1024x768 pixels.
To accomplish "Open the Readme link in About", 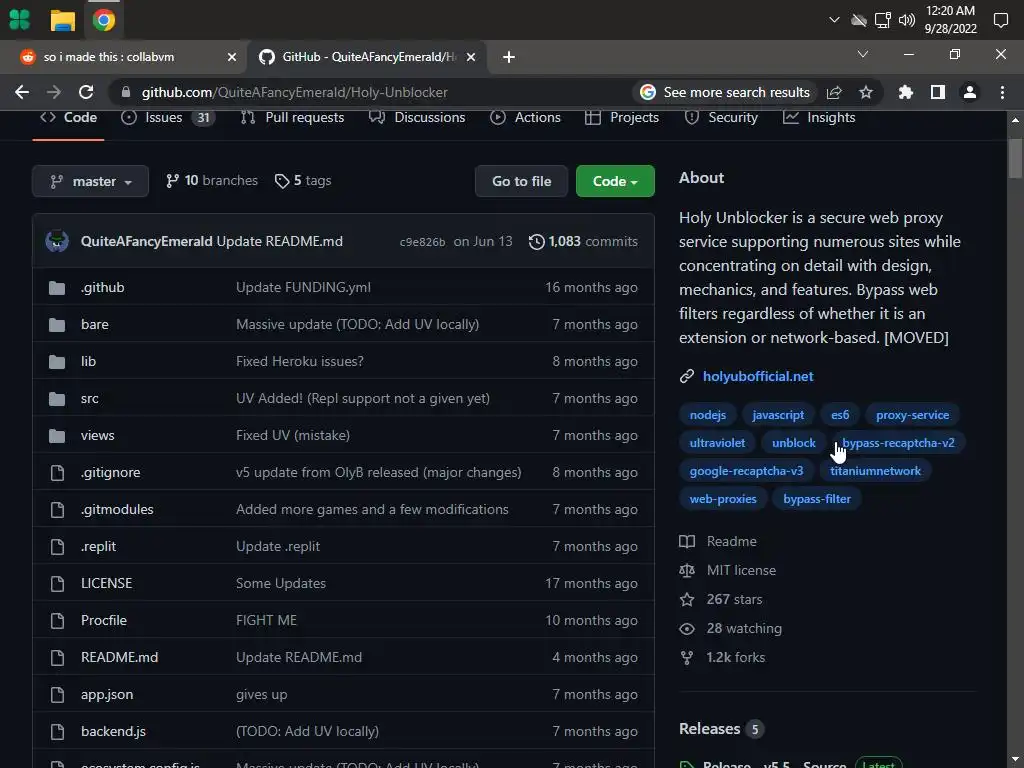I will [718, 541].
